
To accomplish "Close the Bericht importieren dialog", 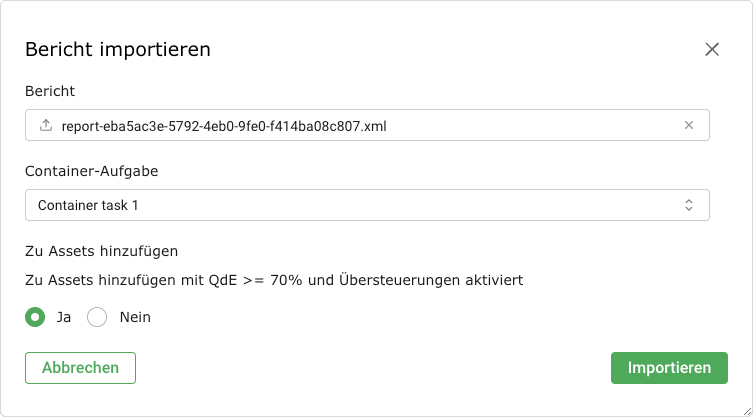I will [x=712, y=50].
